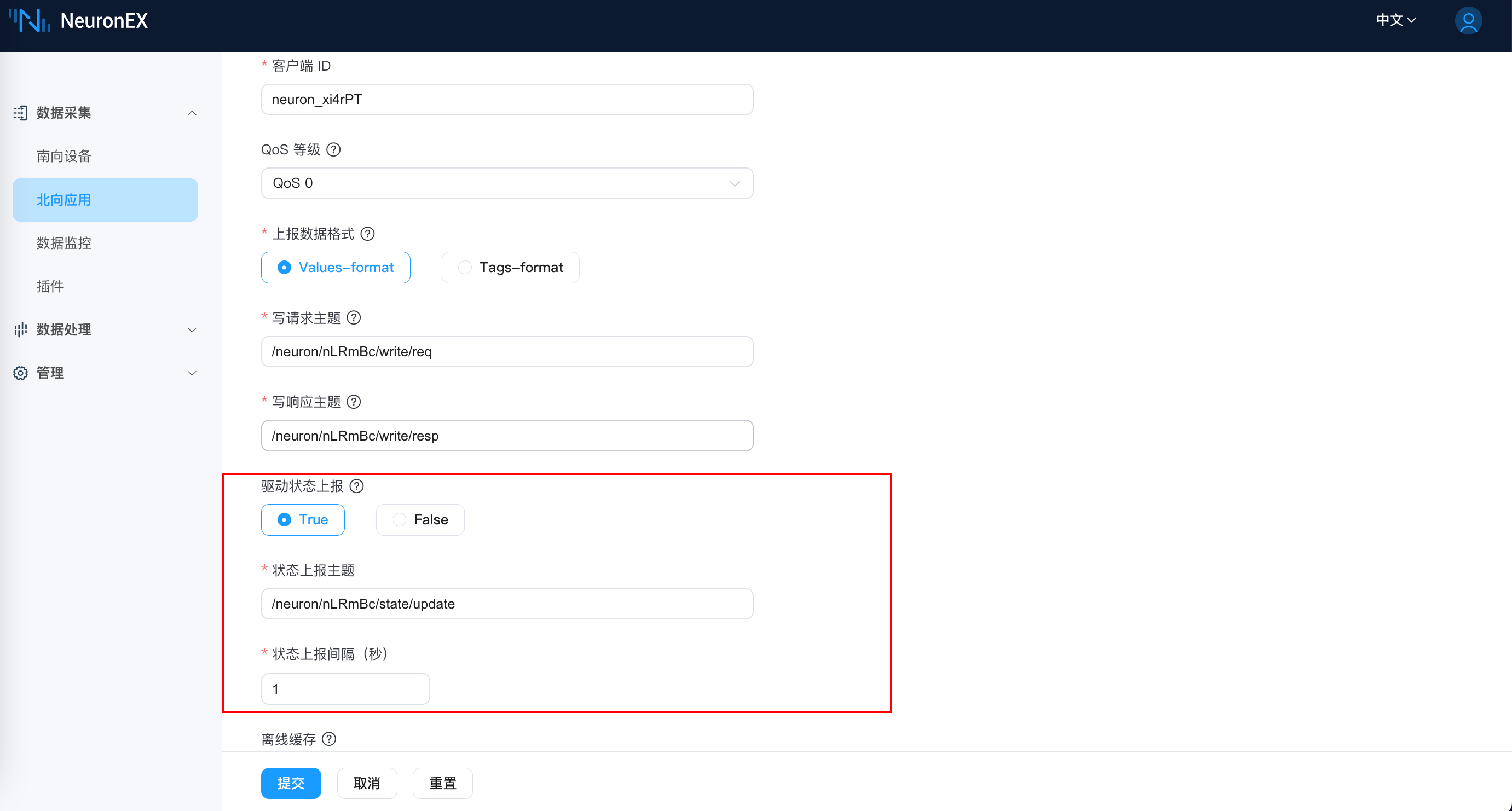Image resolution: width=1512 pixels, height=811 pixels.
Task: Expand 数据处理 section in sidebar
Action: tap(105, 329)
